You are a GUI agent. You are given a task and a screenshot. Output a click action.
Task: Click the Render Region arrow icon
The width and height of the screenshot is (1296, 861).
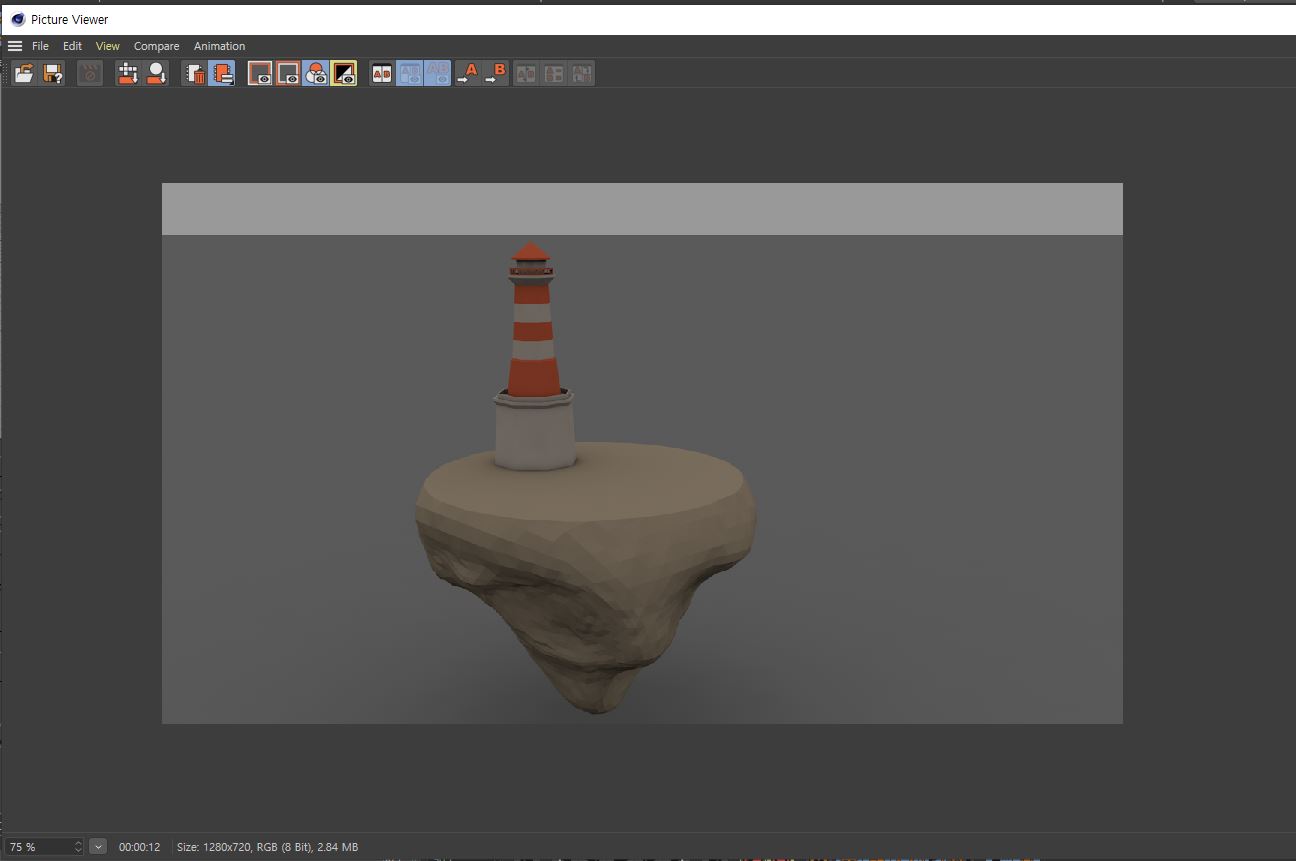128,73
